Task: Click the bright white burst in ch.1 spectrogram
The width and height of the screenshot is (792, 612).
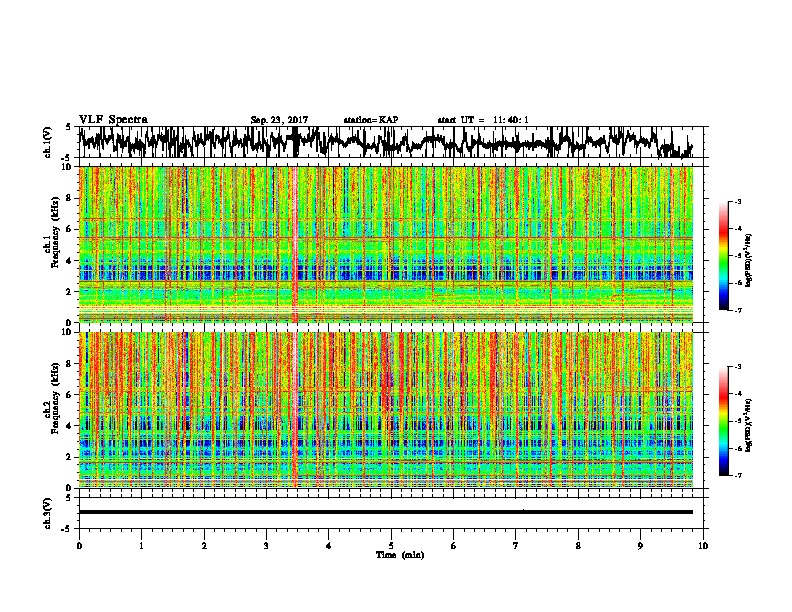Action: click(x=295, y=244)
